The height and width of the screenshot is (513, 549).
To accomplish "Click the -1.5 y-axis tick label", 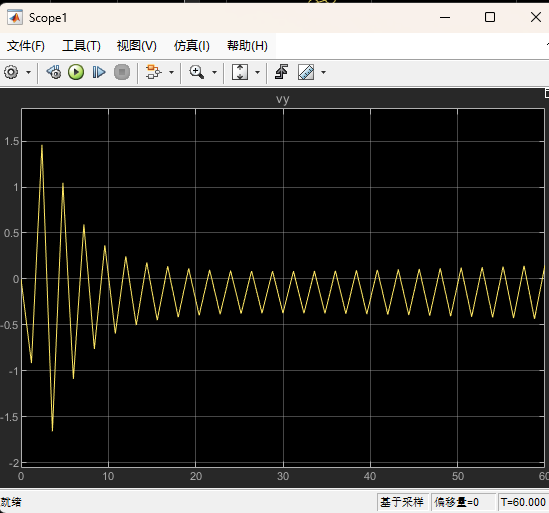I will click(9, 417).
